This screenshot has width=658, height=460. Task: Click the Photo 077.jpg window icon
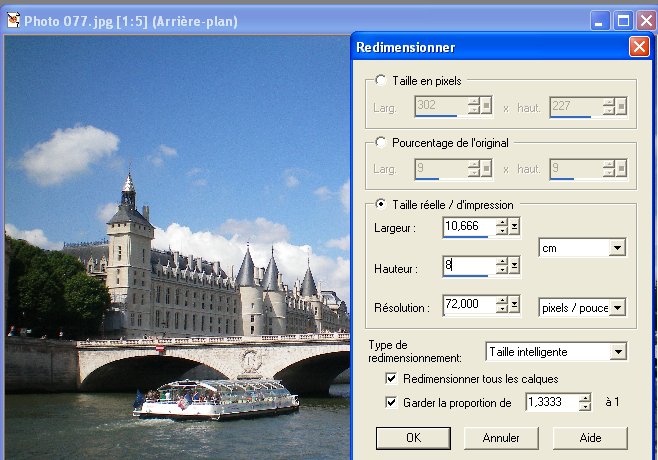(13, 20)
